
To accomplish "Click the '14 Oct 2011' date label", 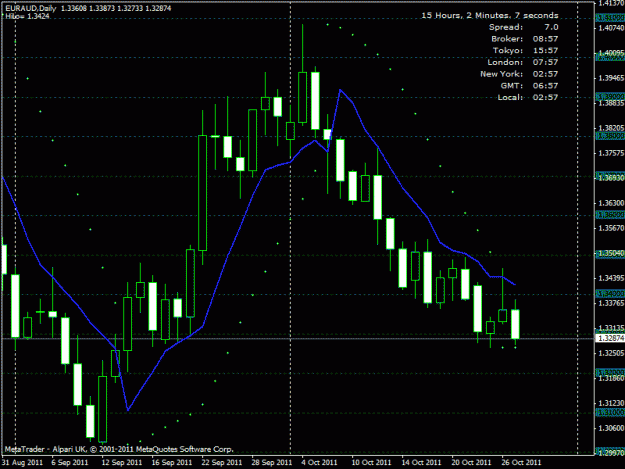I will click(421, 463).
